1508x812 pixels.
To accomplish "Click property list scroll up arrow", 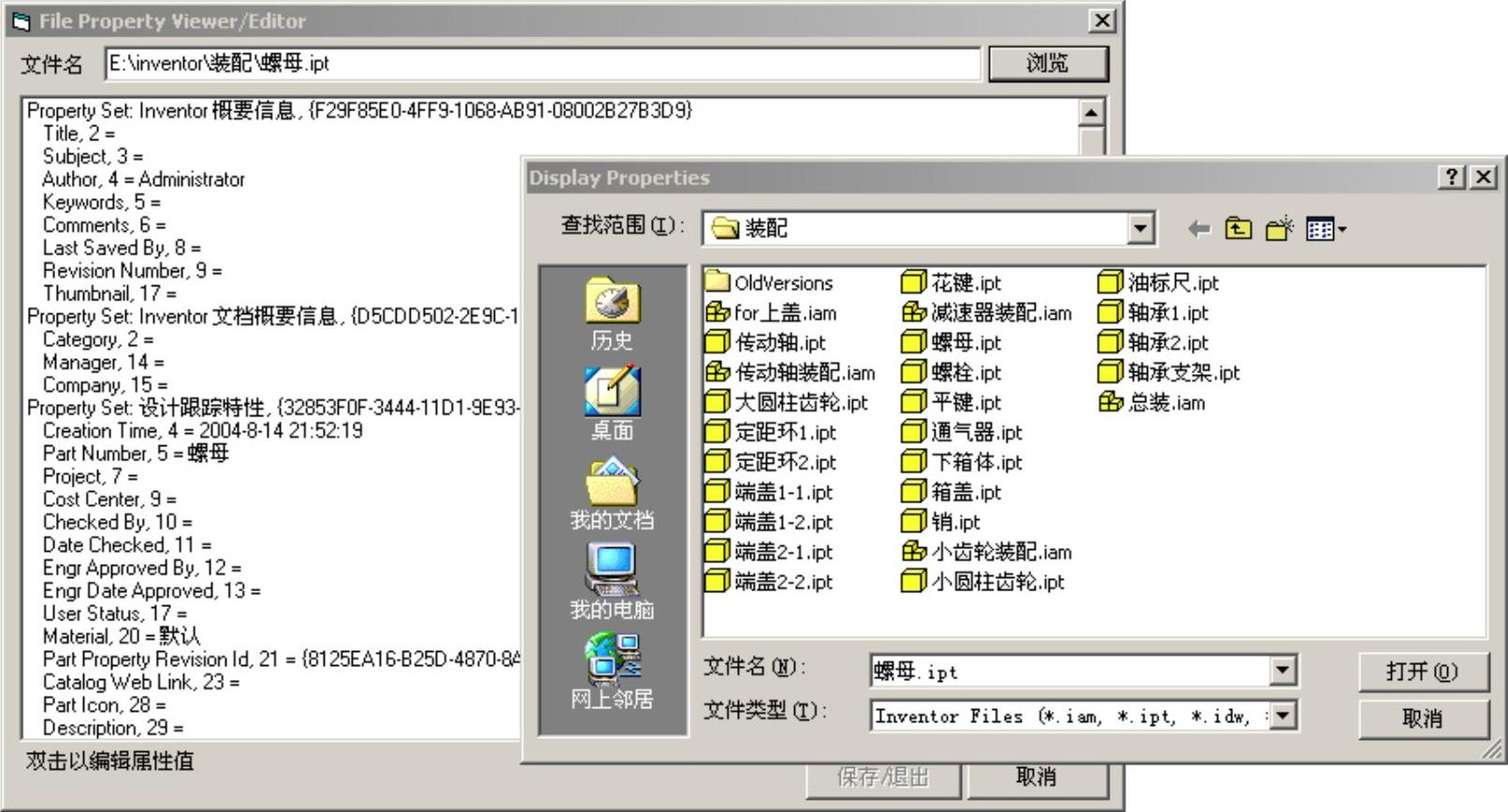I will pos(1091,112).
